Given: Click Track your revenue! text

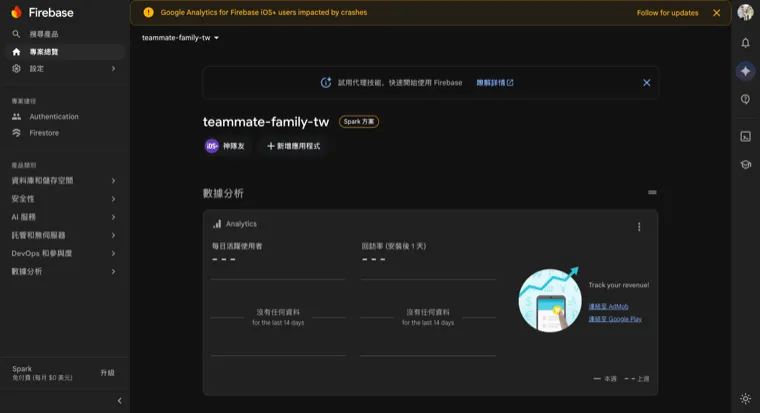Looking at the screenshot, I should 618,285.
